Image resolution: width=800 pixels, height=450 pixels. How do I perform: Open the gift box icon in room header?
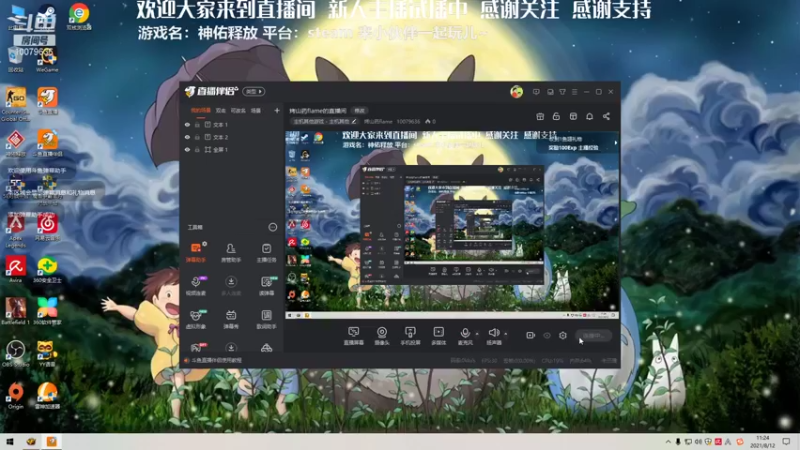coord(540,116)
